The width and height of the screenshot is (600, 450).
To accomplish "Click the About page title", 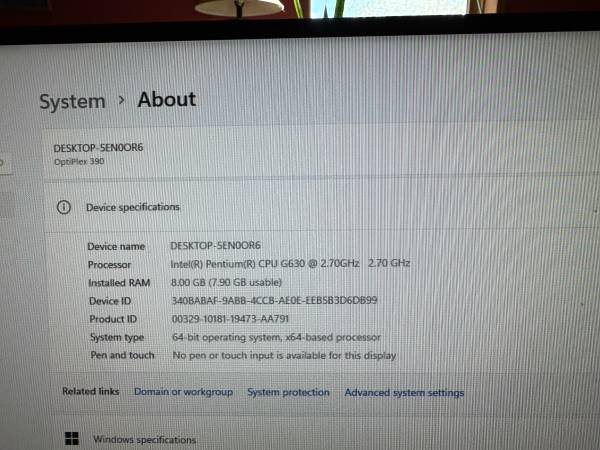I will pyautogui.click(x=166, y=99).
